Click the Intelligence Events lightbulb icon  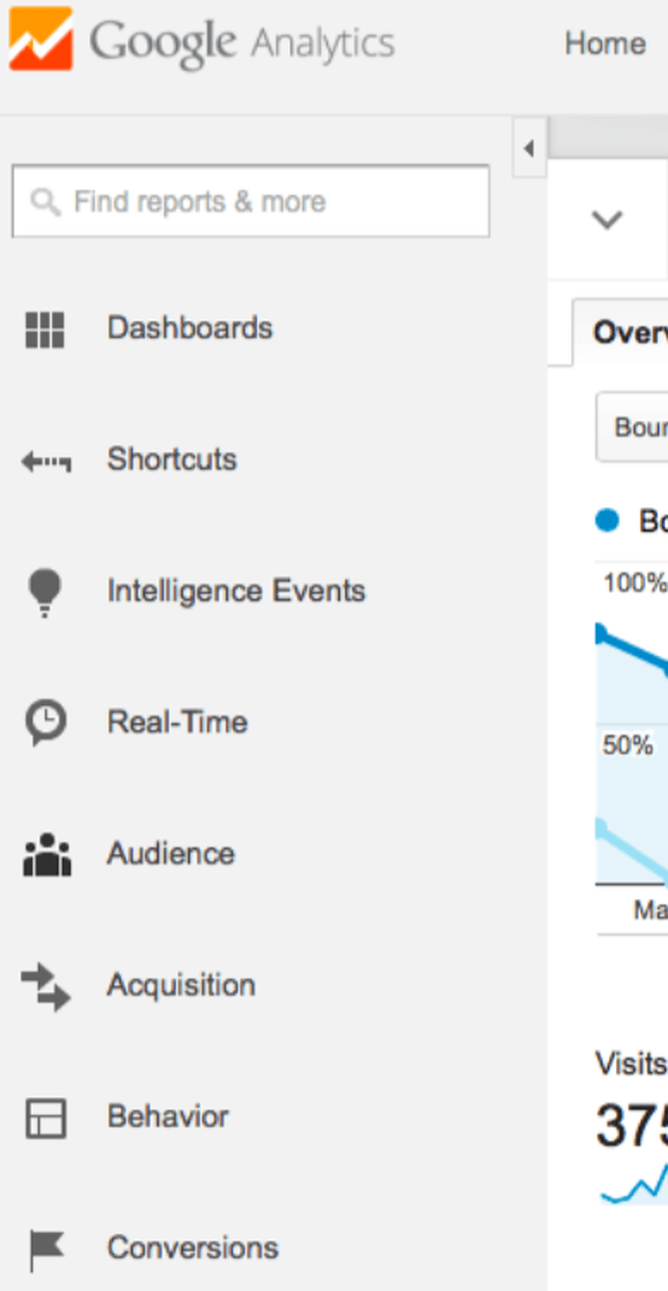45,592
